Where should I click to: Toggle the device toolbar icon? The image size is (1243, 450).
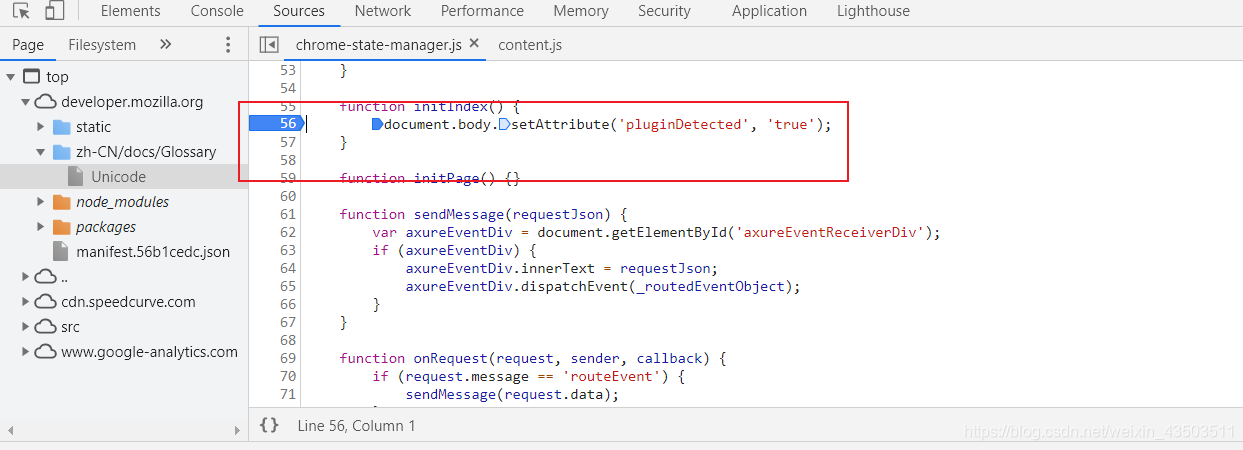coord(54,11)
